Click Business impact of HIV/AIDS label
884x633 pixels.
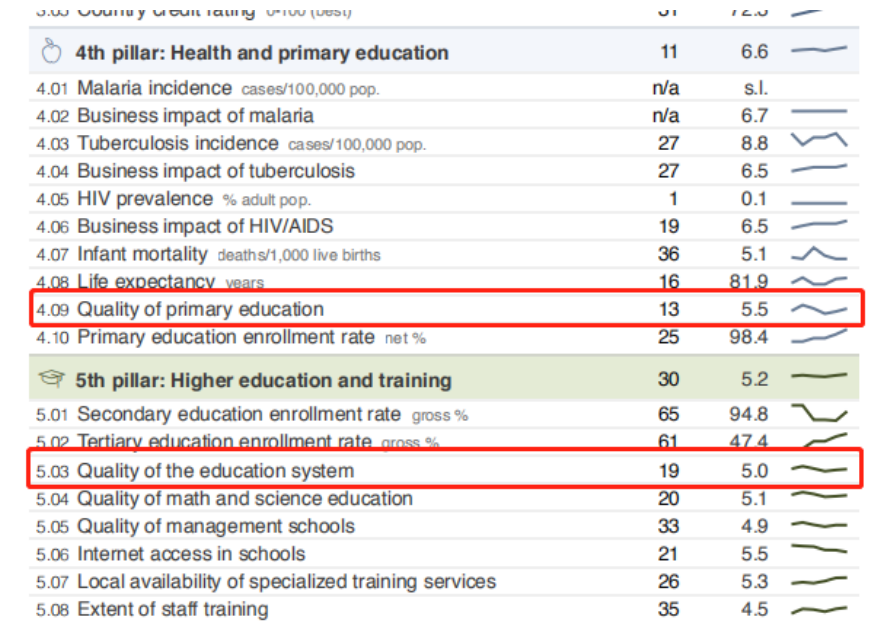click(x=205, y=226)
